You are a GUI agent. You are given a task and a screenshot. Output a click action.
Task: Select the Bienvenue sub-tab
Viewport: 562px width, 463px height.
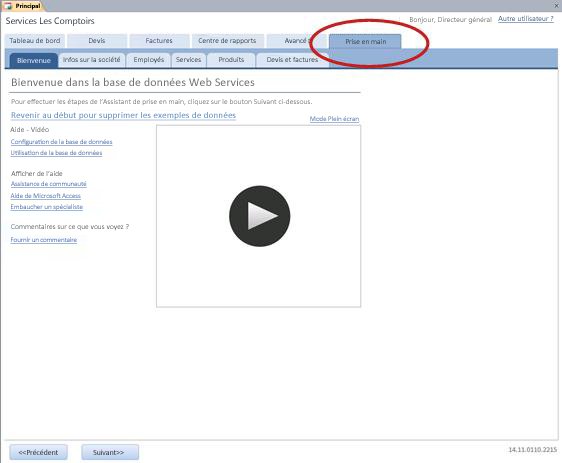34,61
